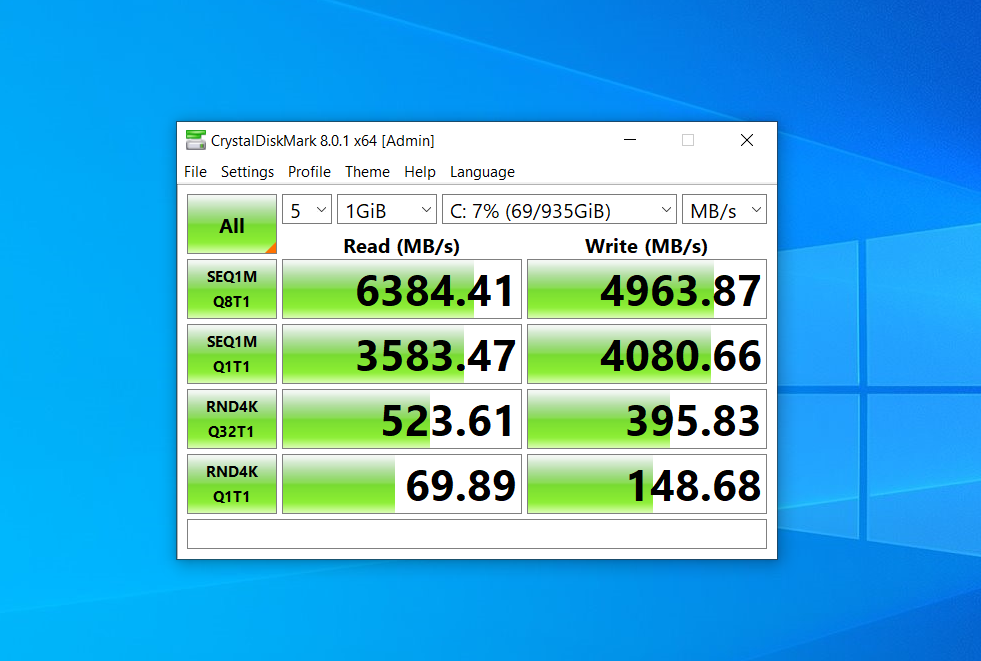The image size is (981, 661).
Task: Click the SEQ1M Q8T1 write result 4963.87
Action: (x=647, y=289)
